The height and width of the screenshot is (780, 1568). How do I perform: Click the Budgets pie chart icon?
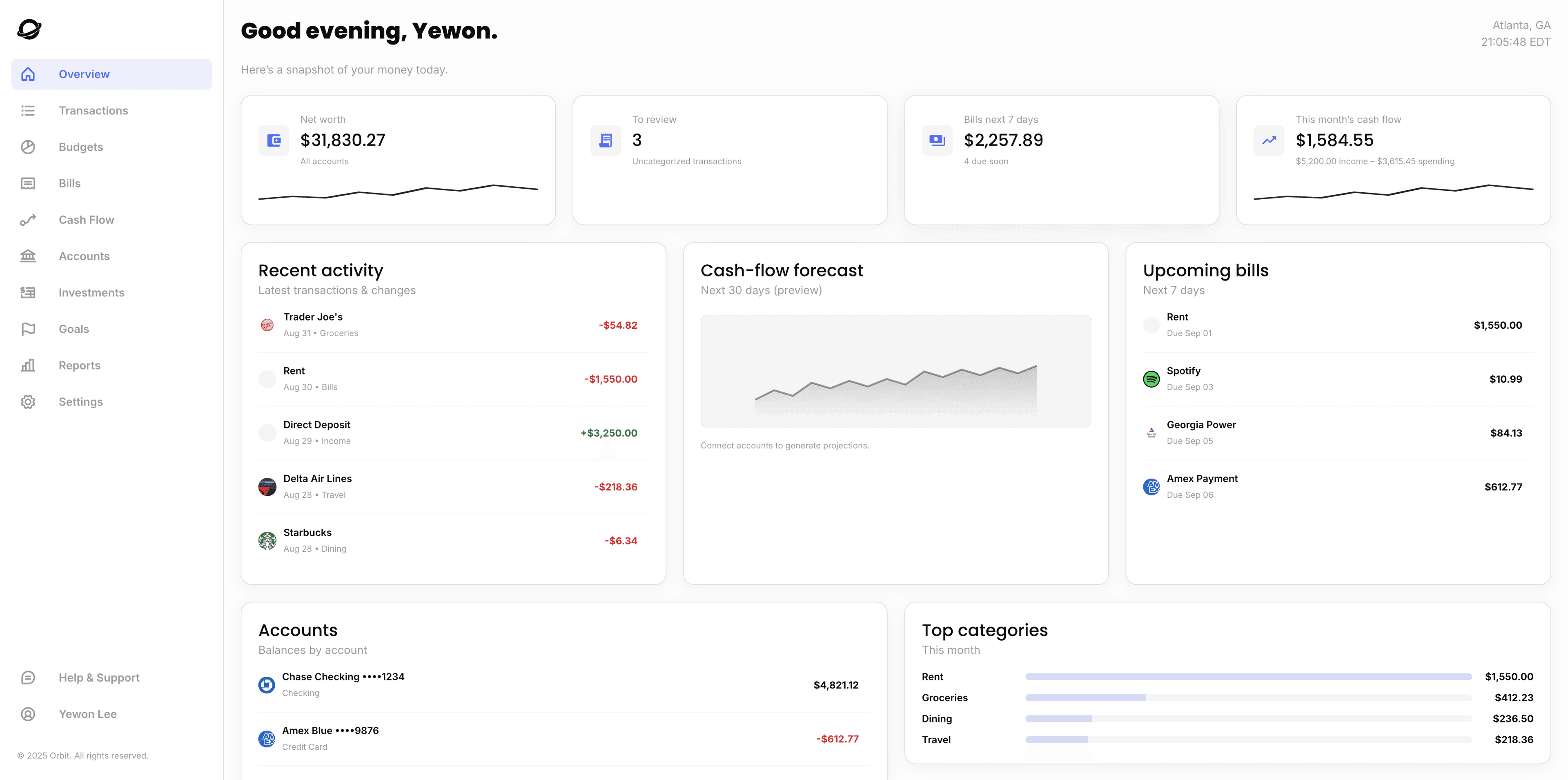click(28, 147)
